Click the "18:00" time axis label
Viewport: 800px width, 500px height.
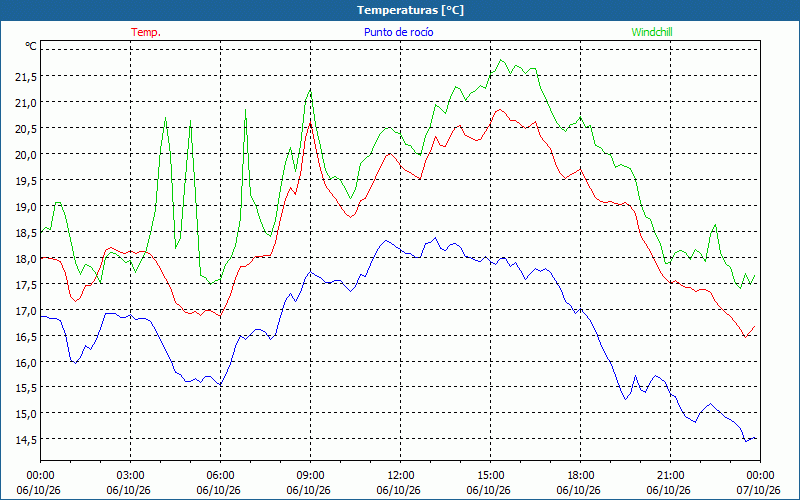pos(580,476)
